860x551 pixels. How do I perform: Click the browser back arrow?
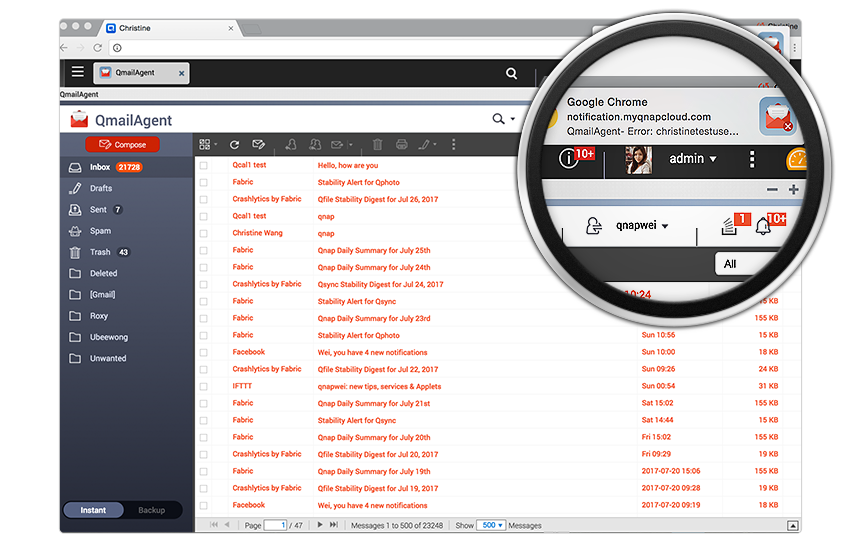[x=64, y=48]
